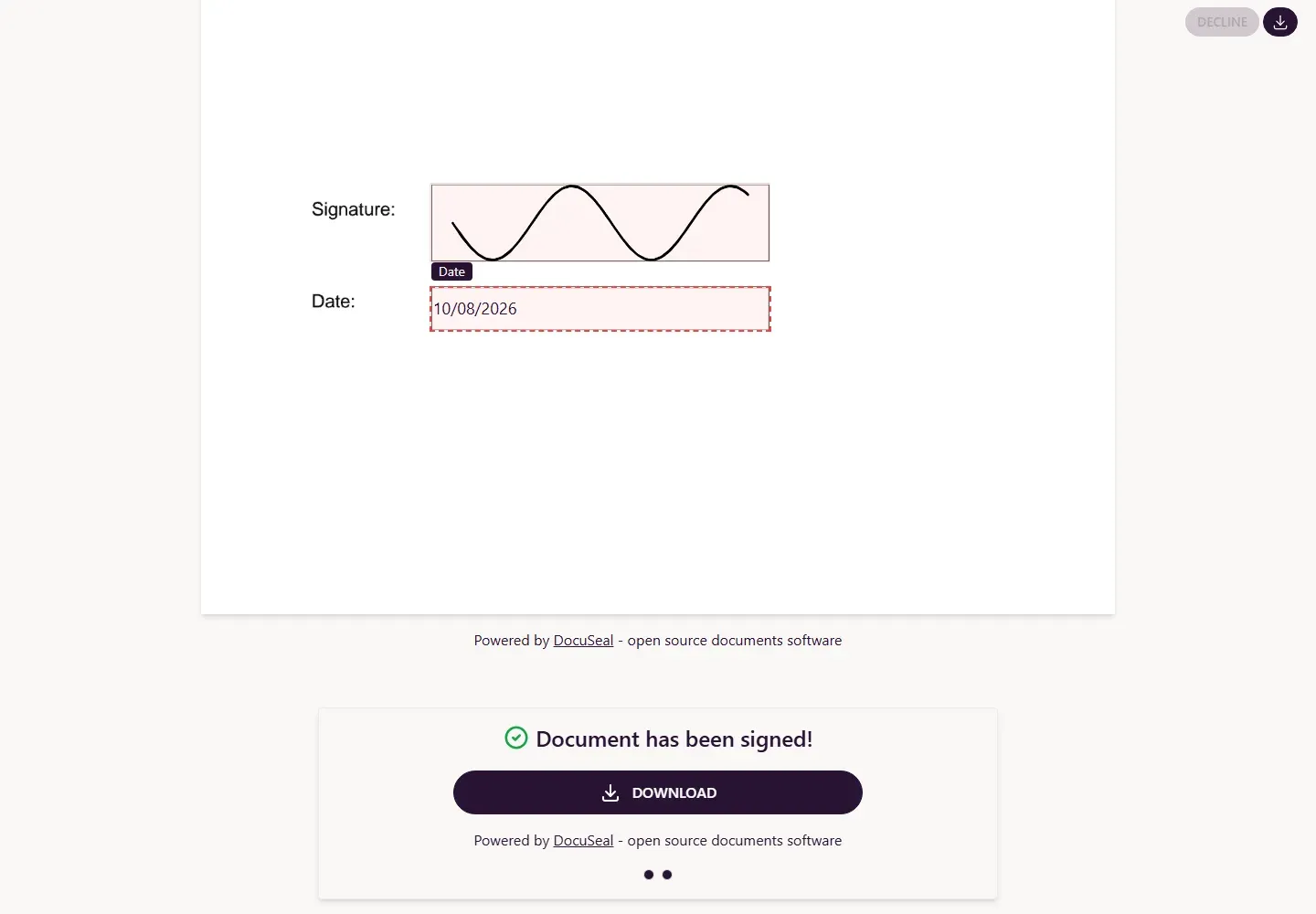
Task: Click the dark Date tag above the date field
Action: pos(451,271)
